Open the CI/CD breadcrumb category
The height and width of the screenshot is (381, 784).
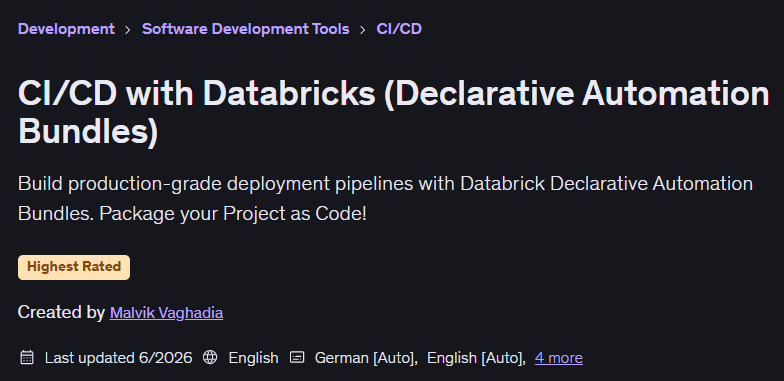click(399, 29)
